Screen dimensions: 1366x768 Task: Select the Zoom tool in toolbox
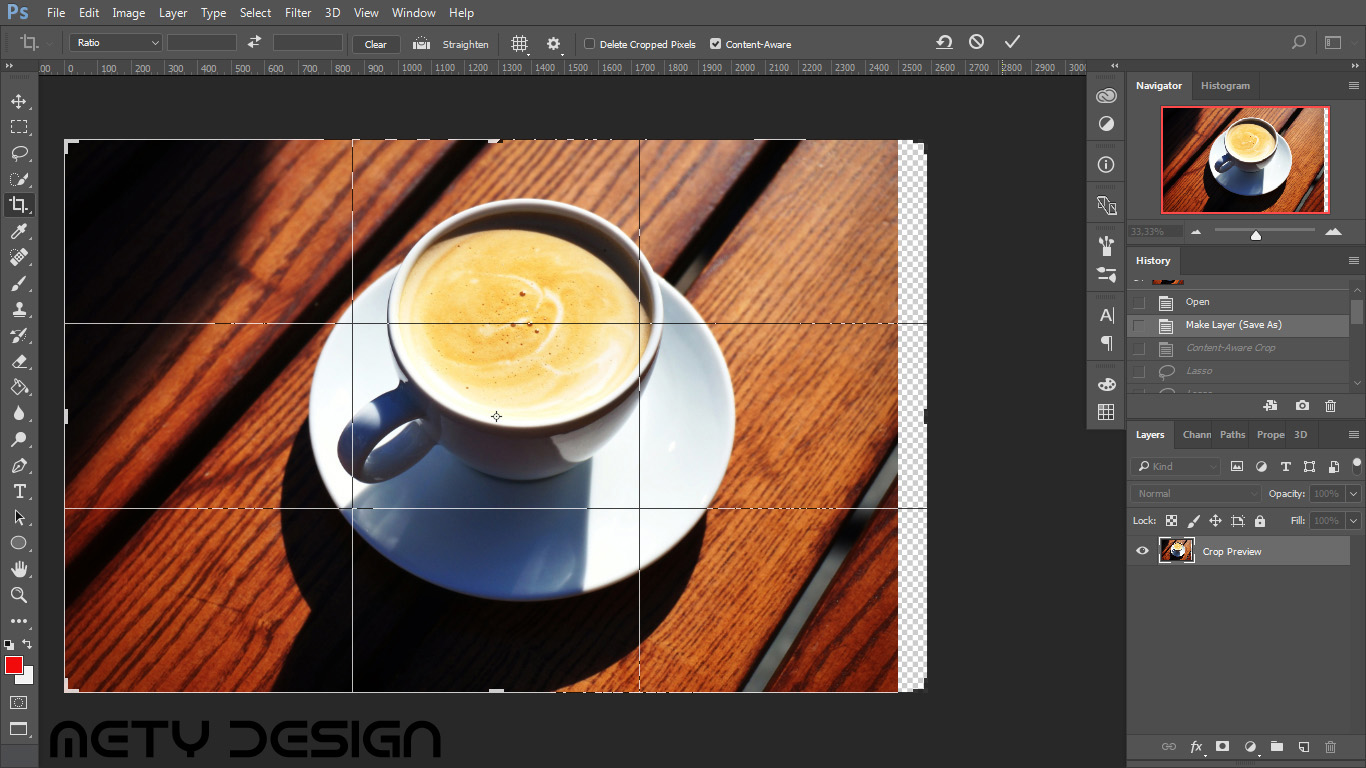coord(19,595)
